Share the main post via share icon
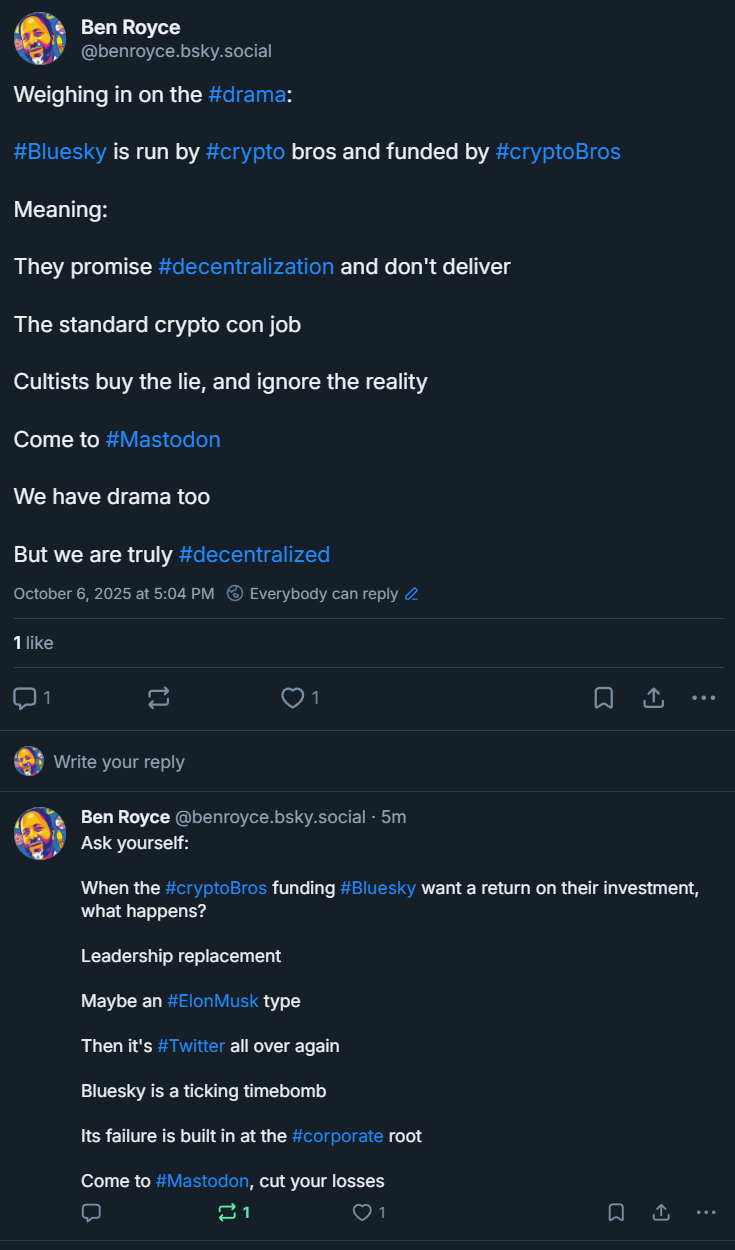735x1250 pixels. tap(654, 698)
